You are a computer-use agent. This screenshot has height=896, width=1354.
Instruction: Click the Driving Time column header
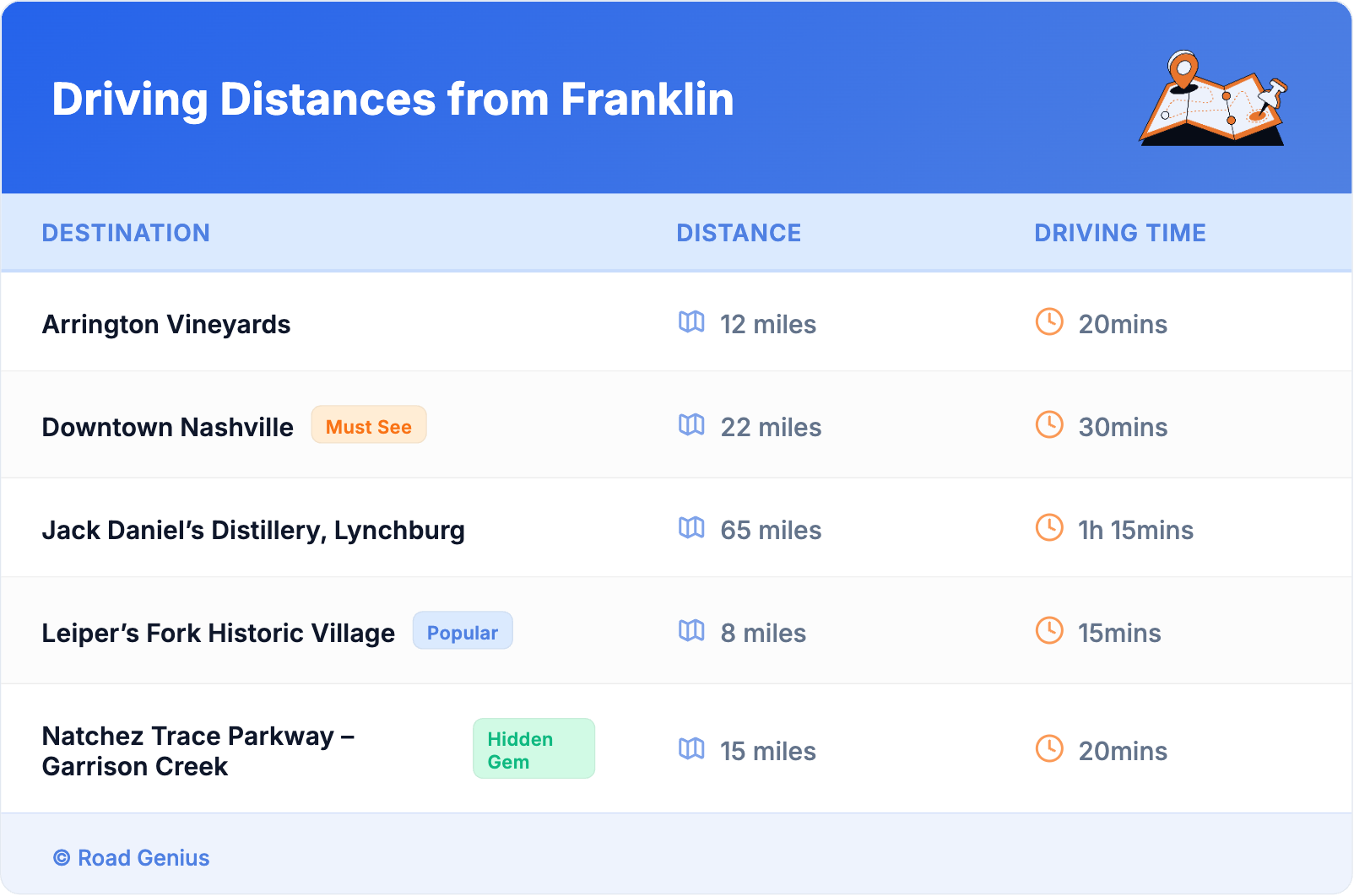coord(1120,233)
